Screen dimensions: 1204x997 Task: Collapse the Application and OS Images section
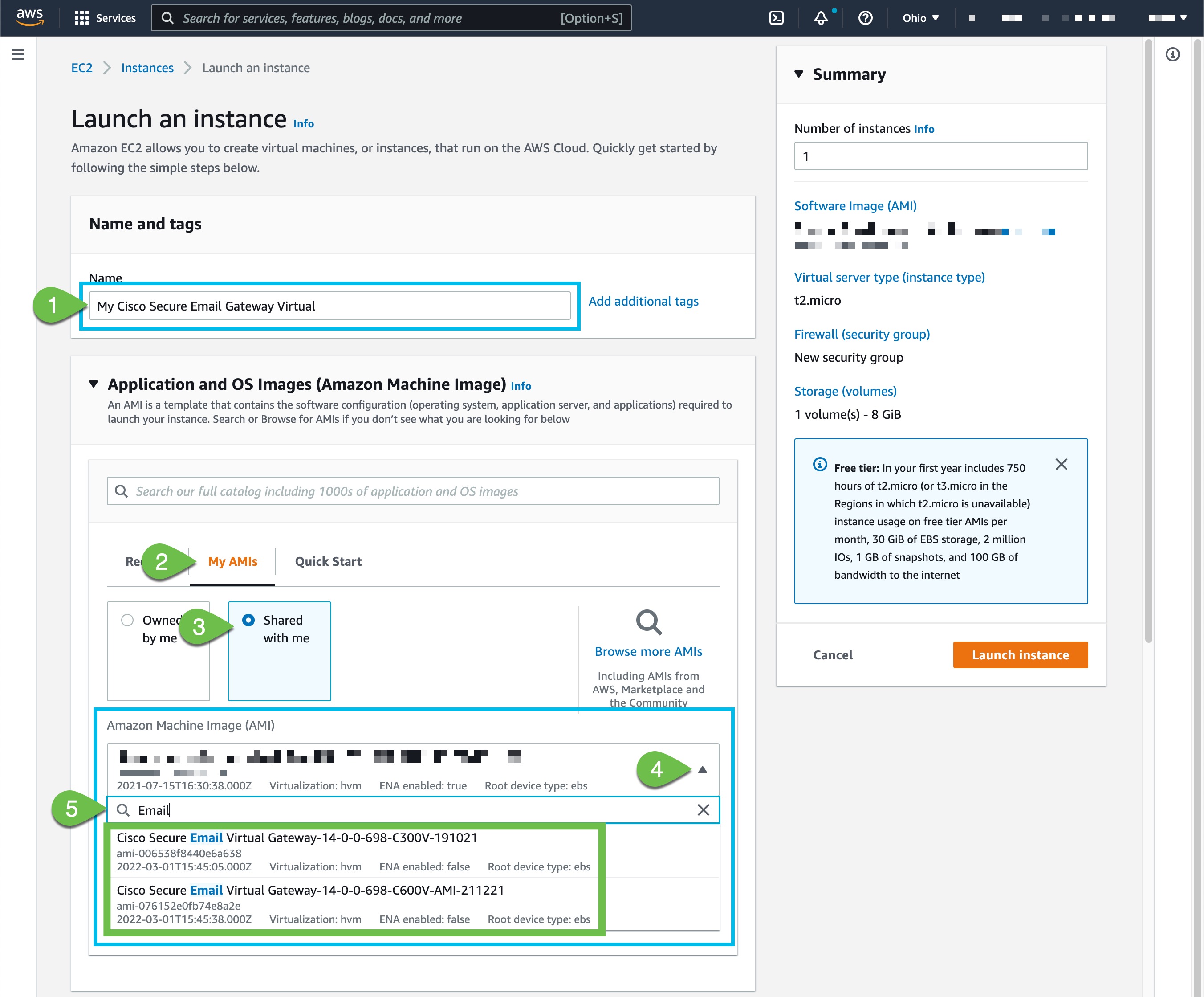tap(94, 384)
